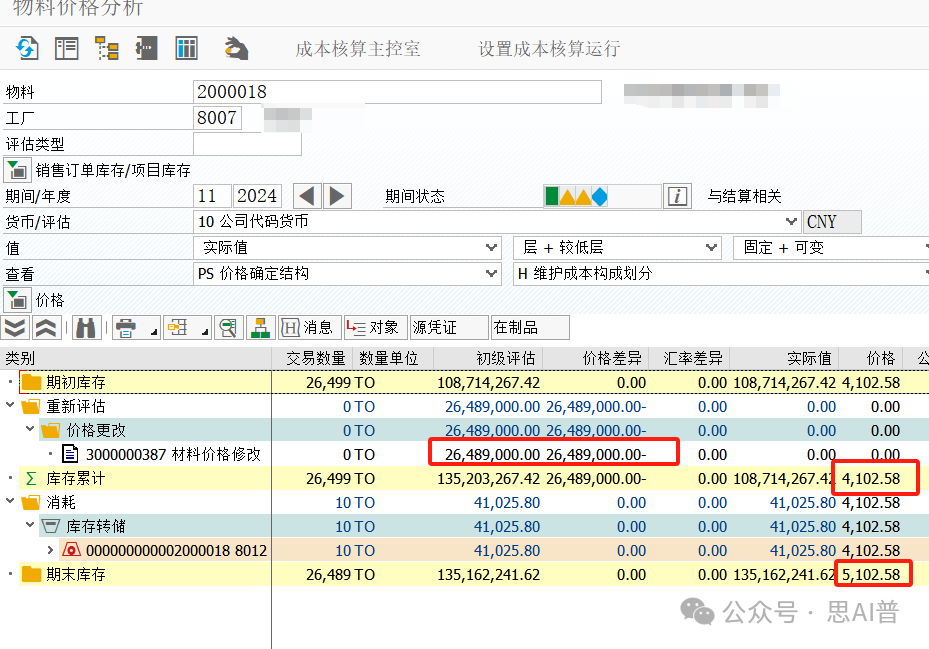
Task: Open the 货币/评估 currency dropdown
Action: [x=792, y=222]
